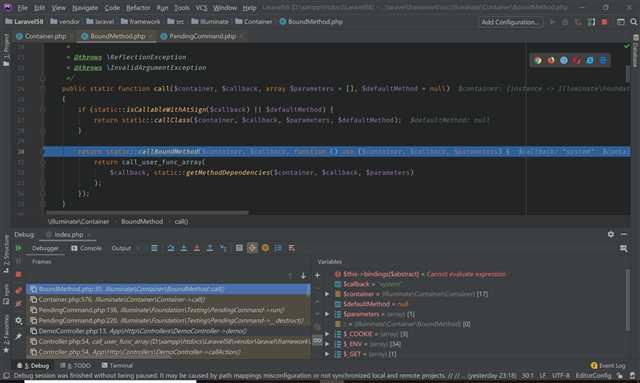Click Force Step Into red icon
640x383 pixels.
coord(197,248)
